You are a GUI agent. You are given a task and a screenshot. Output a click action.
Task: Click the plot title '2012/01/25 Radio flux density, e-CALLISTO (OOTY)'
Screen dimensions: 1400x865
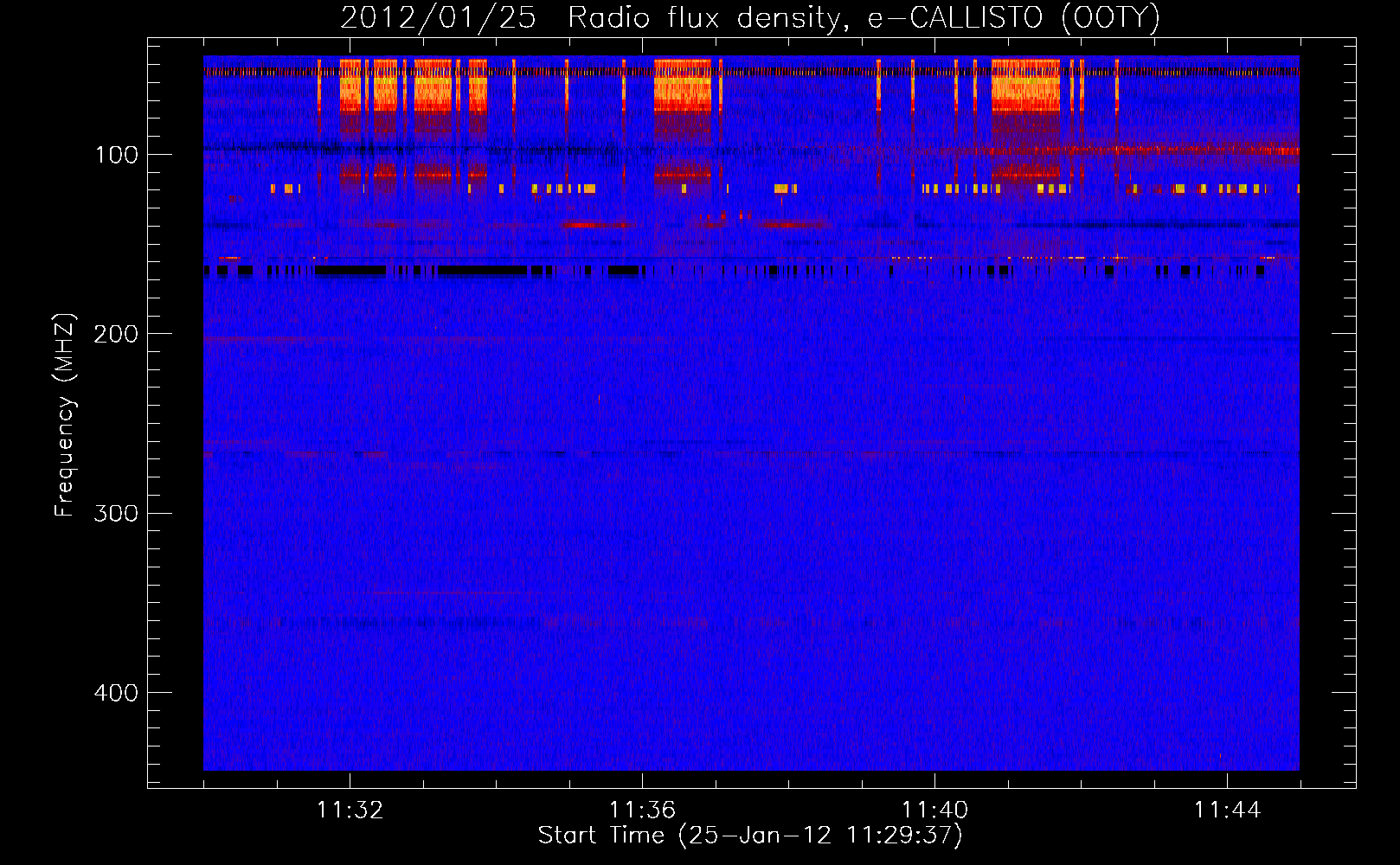[750, 18]
